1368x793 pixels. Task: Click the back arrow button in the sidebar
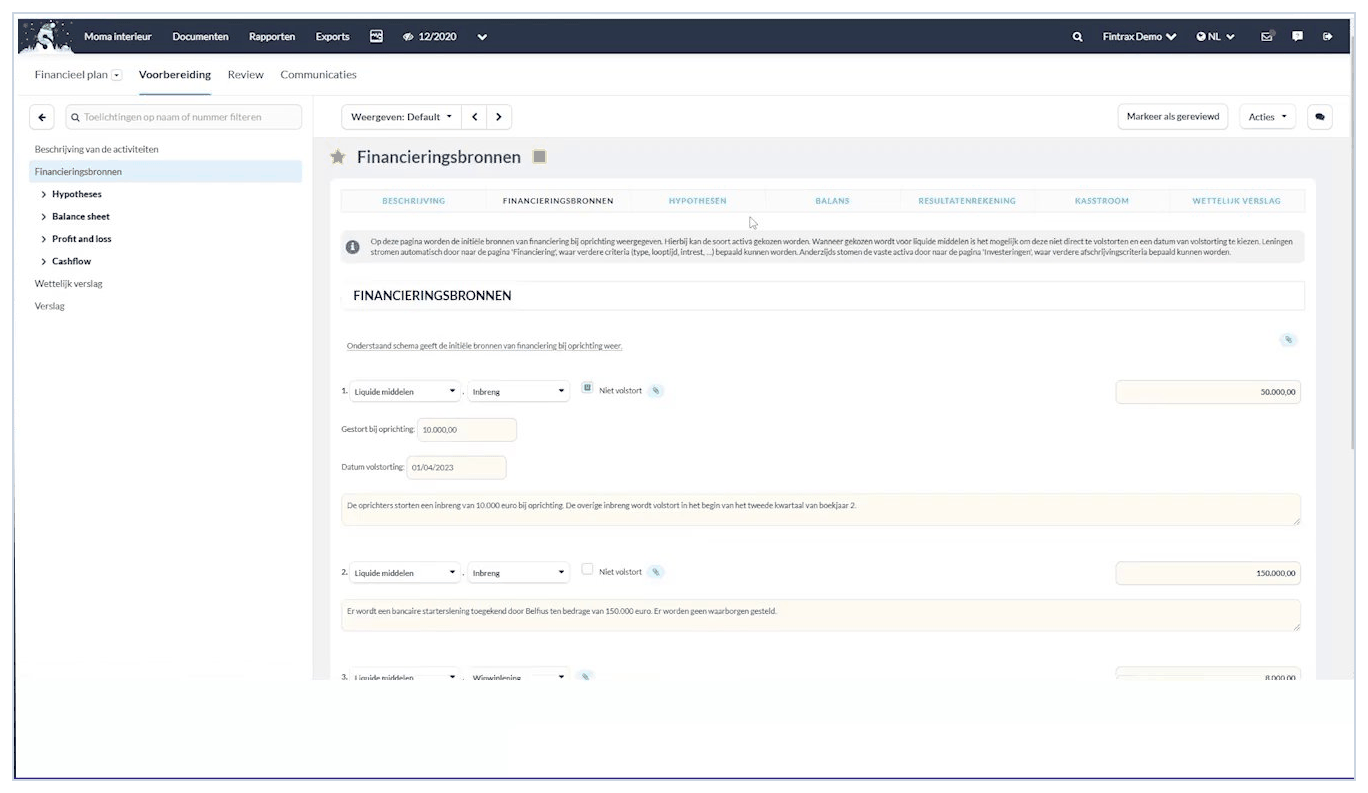42,117
